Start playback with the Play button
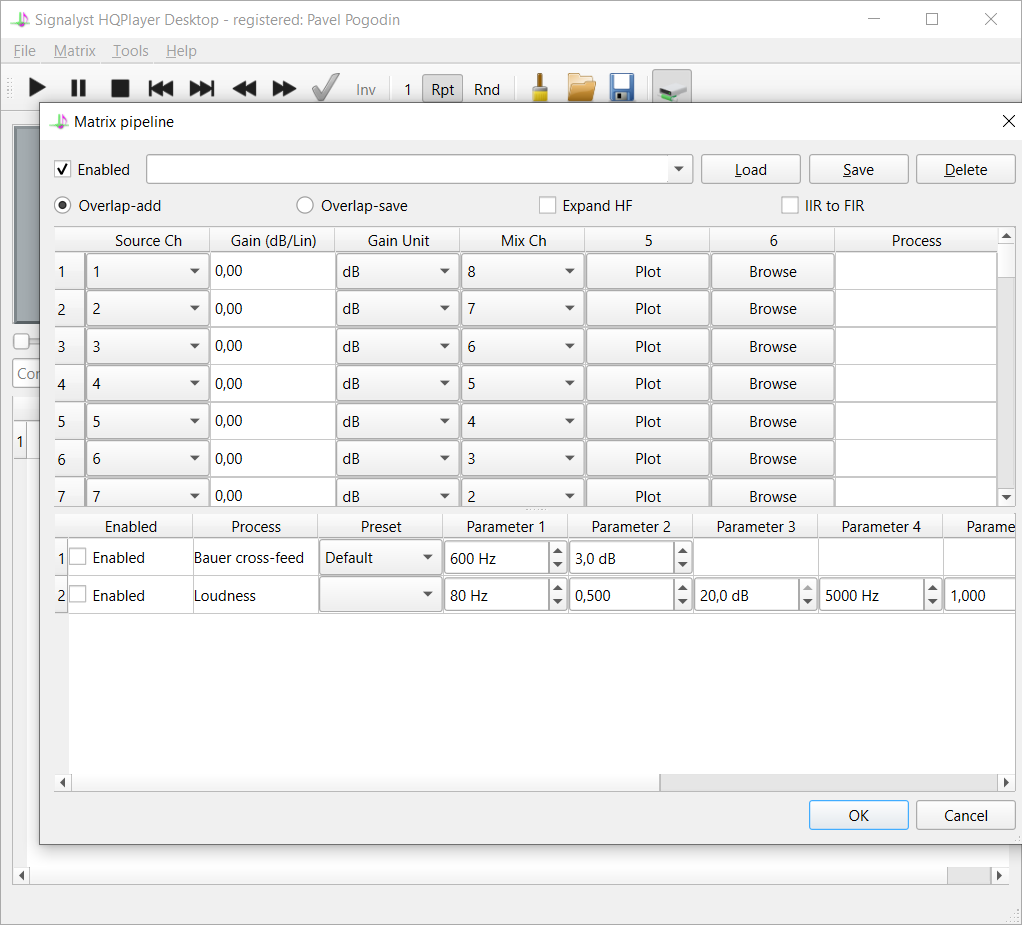The width and height of the screenshot is (1022, 925). click(37, 88)
